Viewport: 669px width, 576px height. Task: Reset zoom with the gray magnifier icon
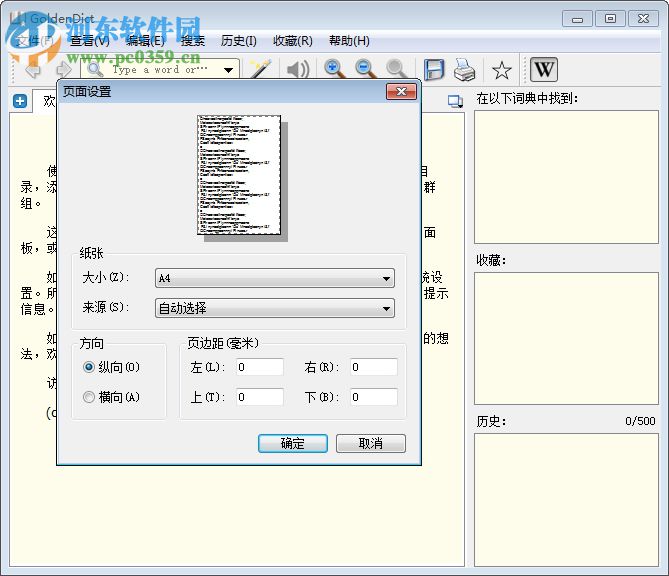pos(396,69)
